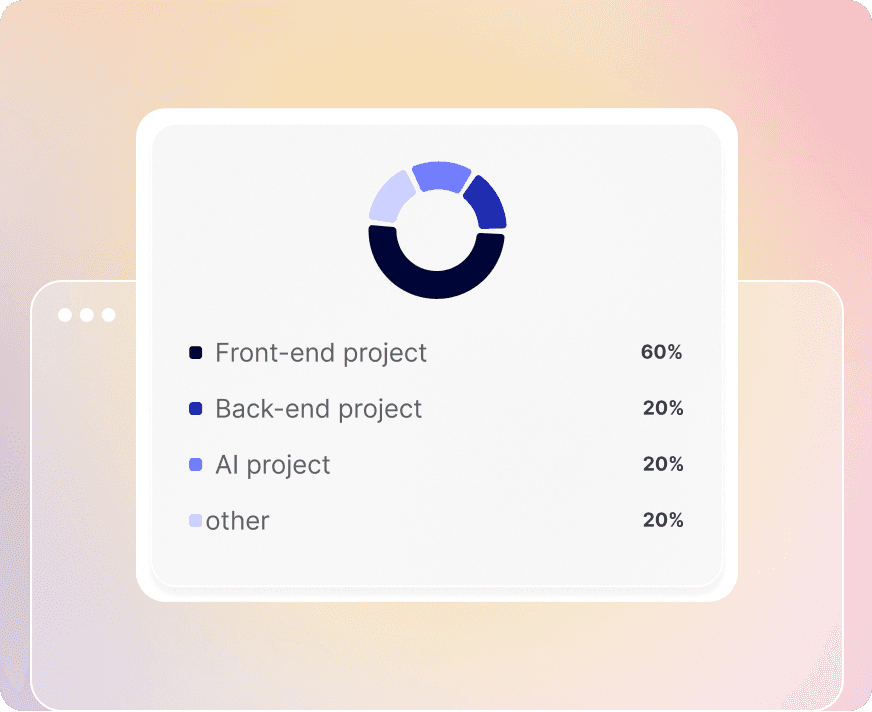The image size is (872, 712).
Task: Click the middle white window dot
Action: click(87, 315)
